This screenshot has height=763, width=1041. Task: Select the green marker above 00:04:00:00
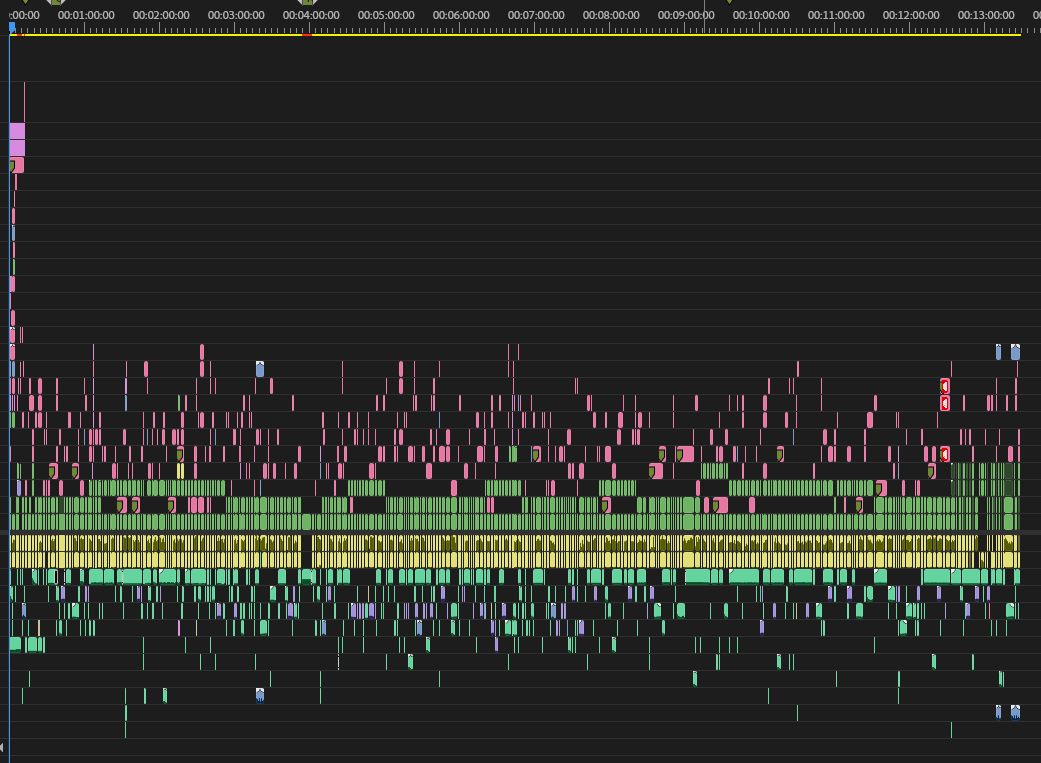click(307, 2)
